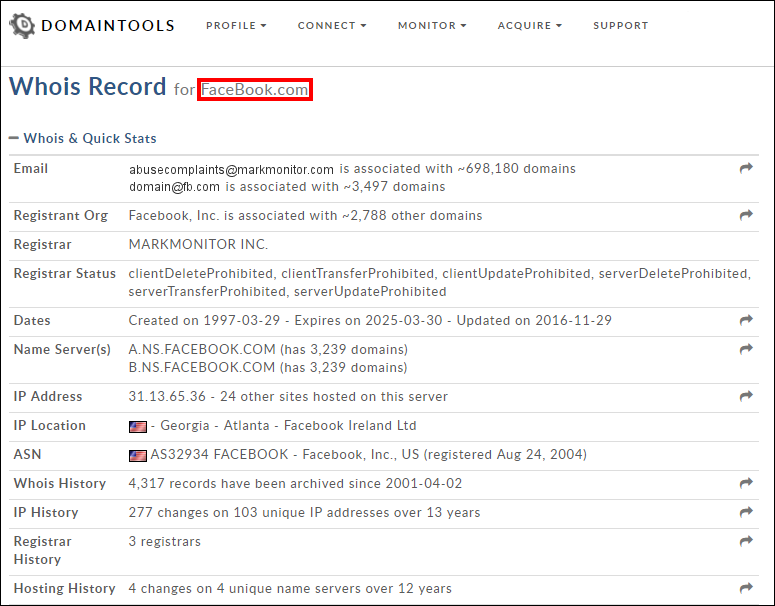Click the DOMAINTOOLS brand name

[108, 26]
